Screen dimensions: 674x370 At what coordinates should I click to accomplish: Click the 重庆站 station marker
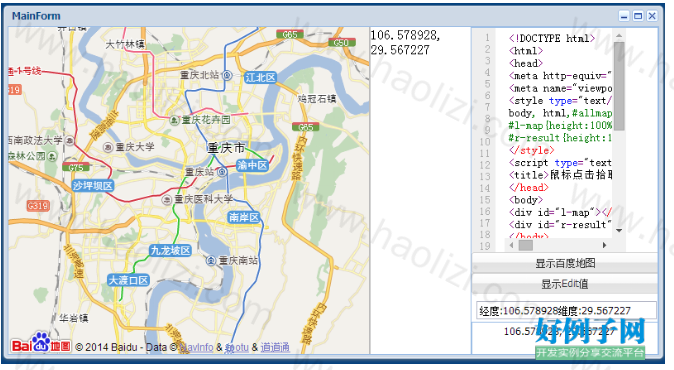coord(222,172)
